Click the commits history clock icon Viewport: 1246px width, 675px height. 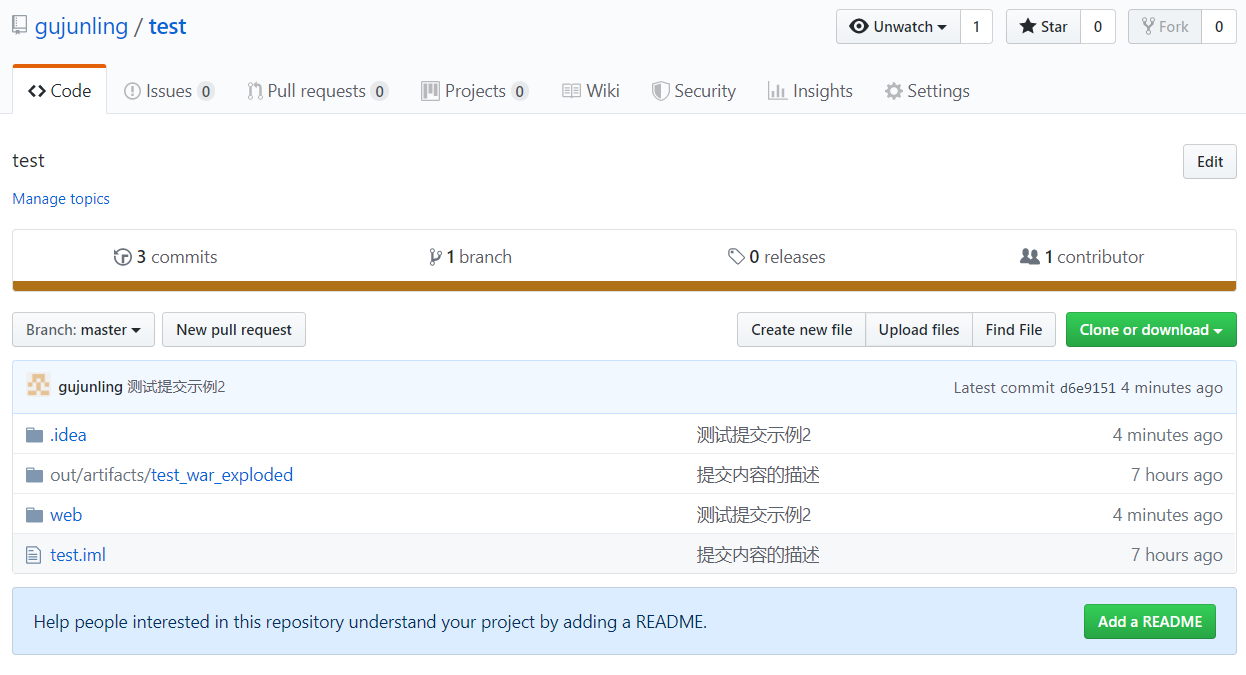[x=123, y=257]
